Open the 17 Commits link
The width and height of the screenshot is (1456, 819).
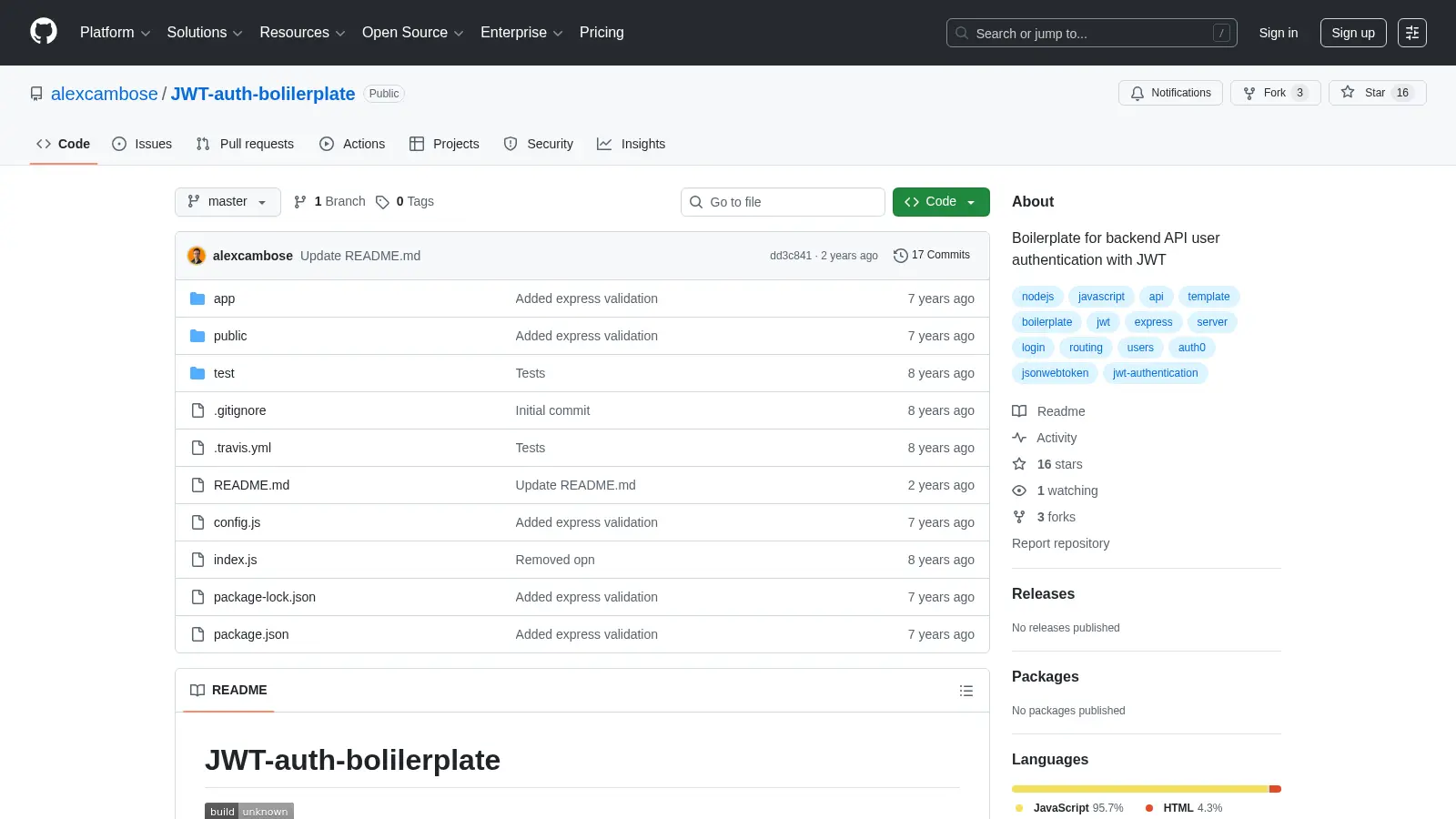932,256
